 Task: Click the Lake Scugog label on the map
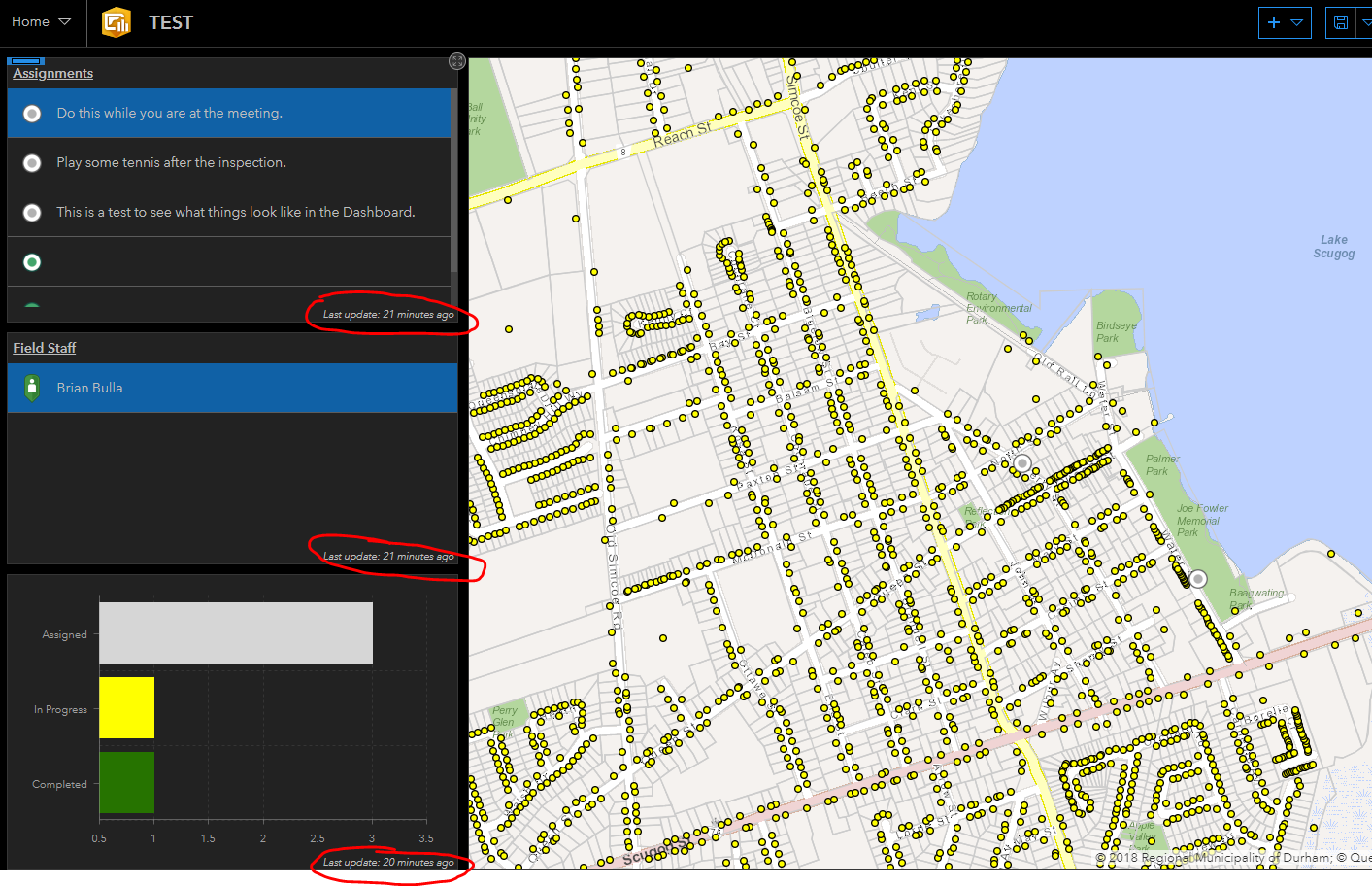click(x=1334, y=247)
